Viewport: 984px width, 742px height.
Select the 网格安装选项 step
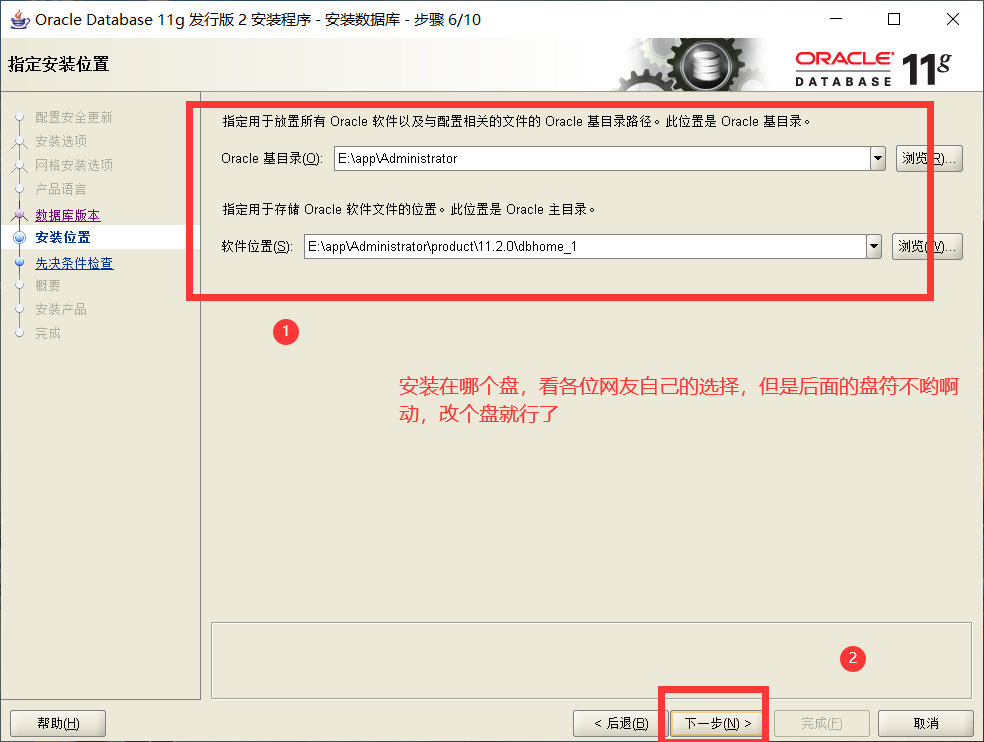(x=74, y=165)
